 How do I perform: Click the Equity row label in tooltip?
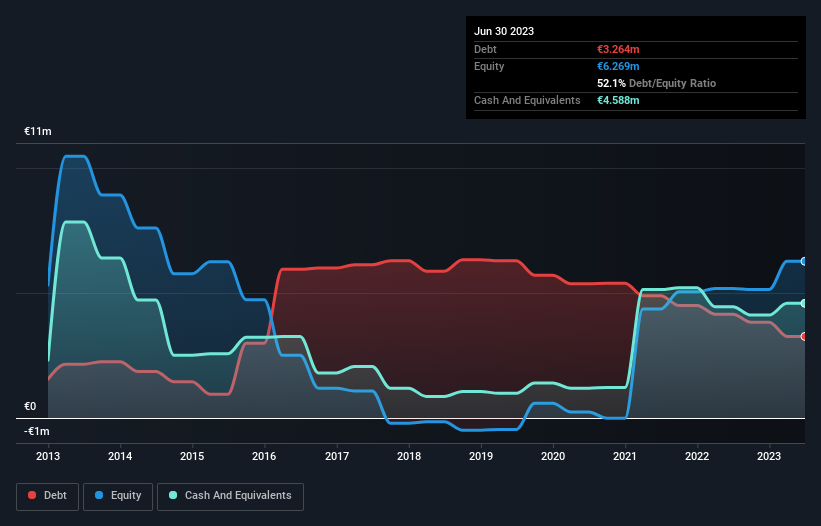tap(489, 66)
